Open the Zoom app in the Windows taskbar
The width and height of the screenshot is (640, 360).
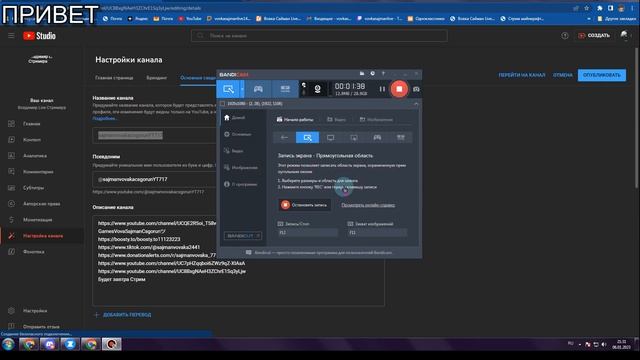(x=70, y=344)
